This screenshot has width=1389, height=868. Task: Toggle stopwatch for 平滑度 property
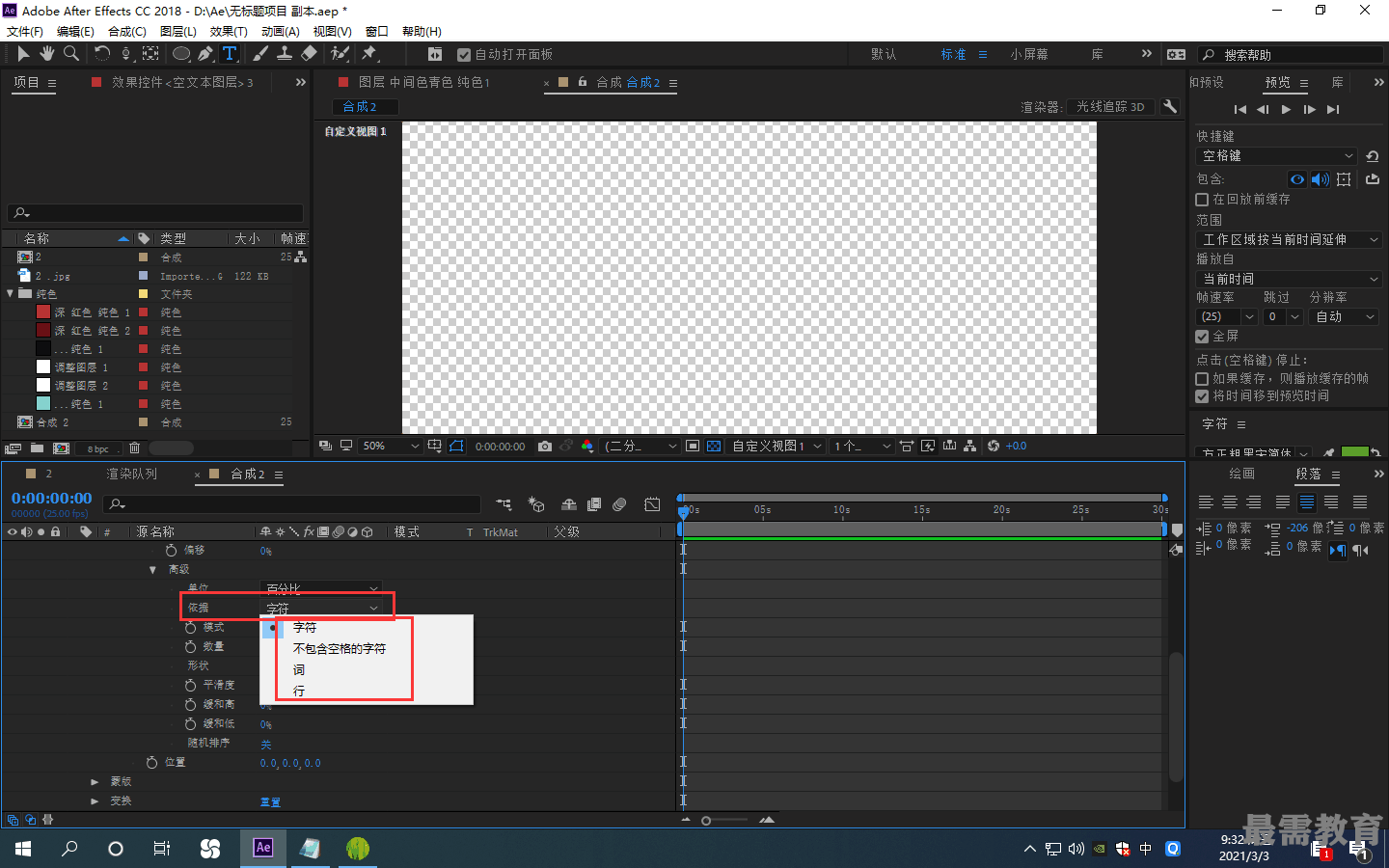(191, 685)
